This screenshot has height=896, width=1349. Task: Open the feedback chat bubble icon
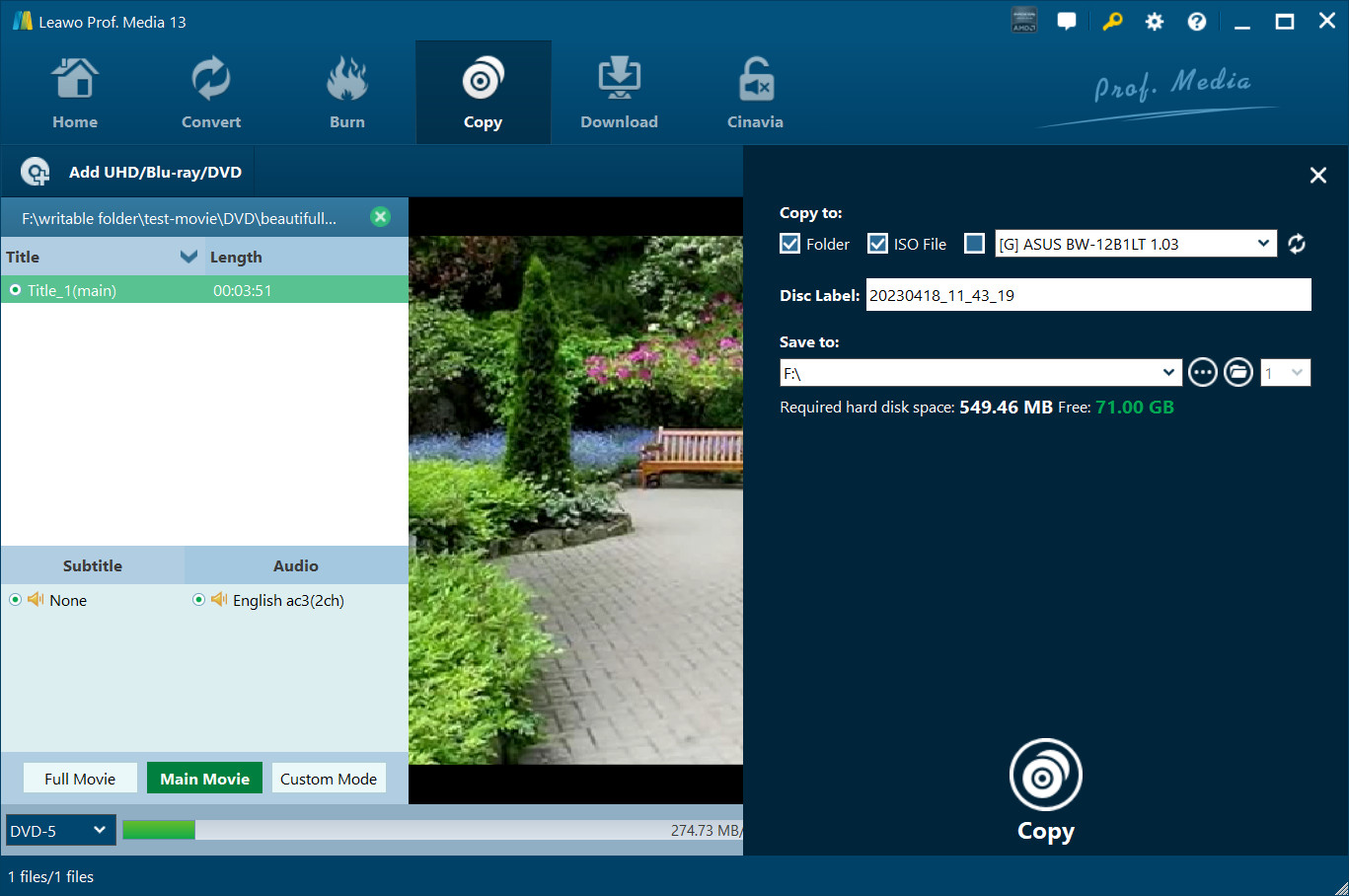1067,22
